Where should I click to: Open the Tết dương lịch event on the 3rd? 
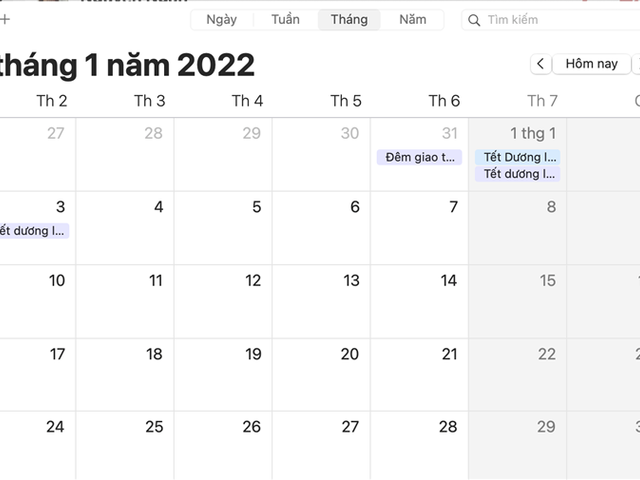(x=33, y=231)
